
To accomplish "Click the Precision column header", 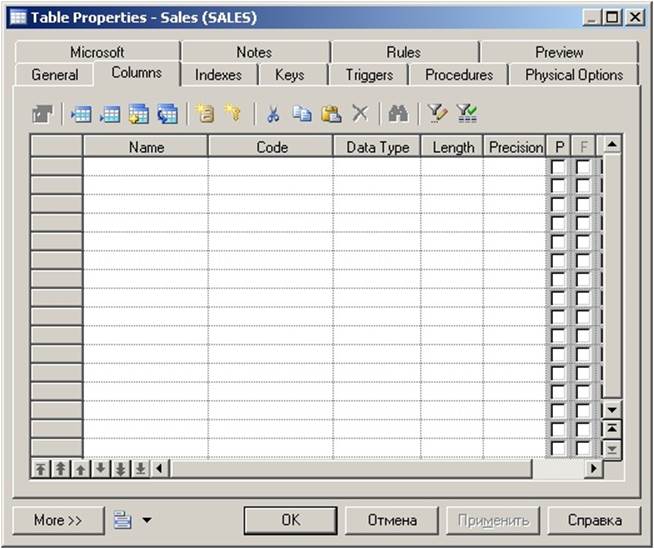I will (516, 147).
